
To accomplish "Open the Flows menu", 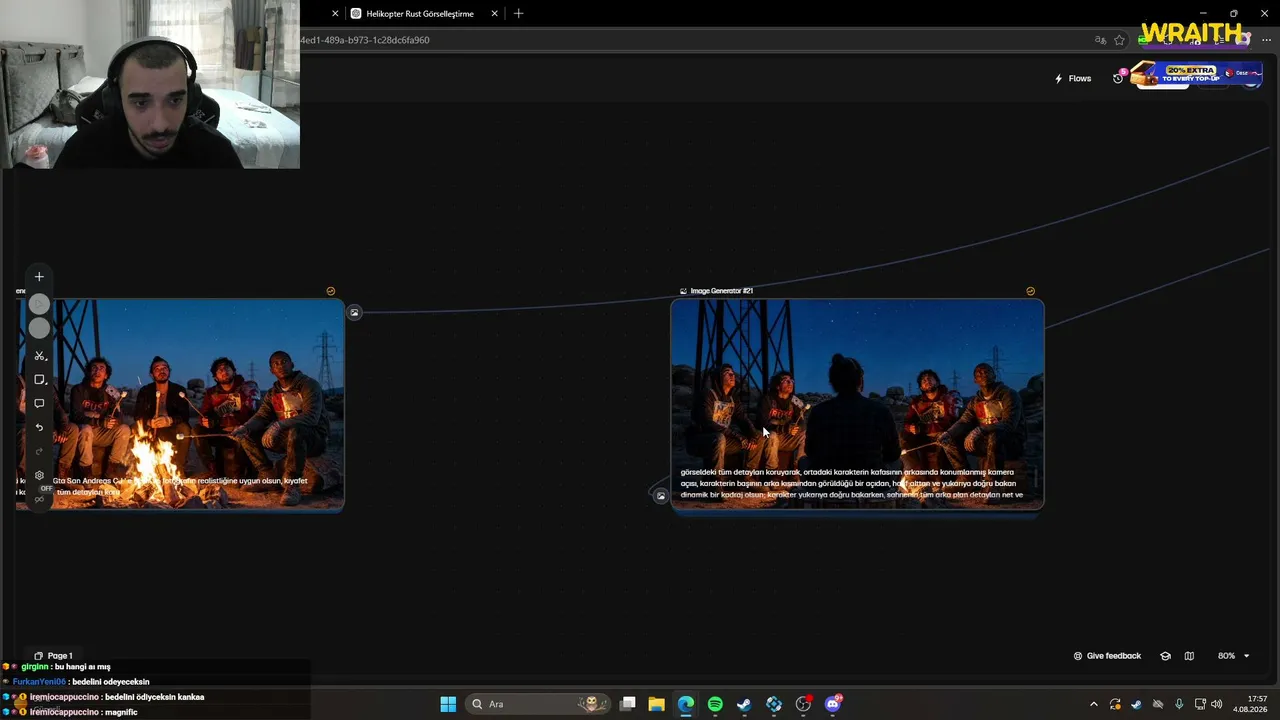I will [1073, 78].
